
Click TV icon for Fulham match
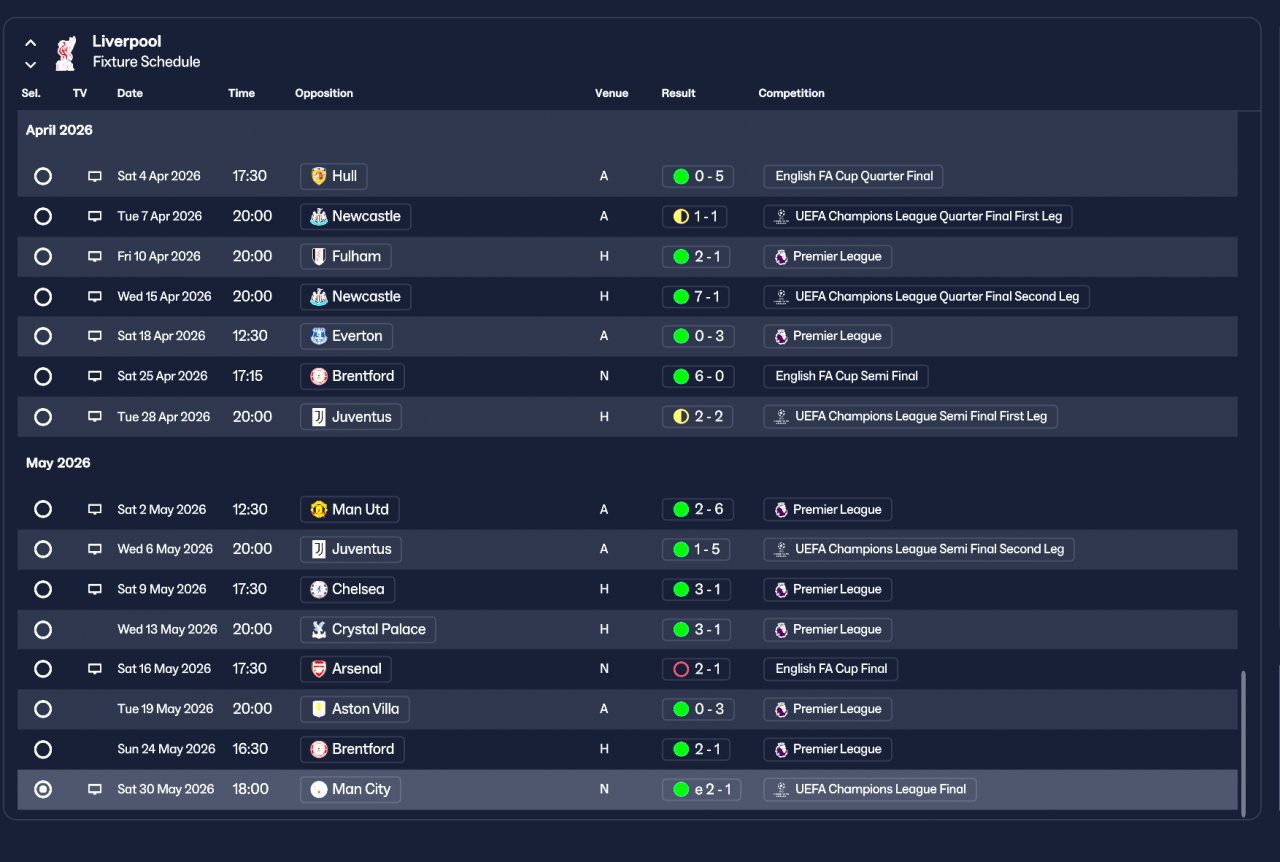point(95,256)
